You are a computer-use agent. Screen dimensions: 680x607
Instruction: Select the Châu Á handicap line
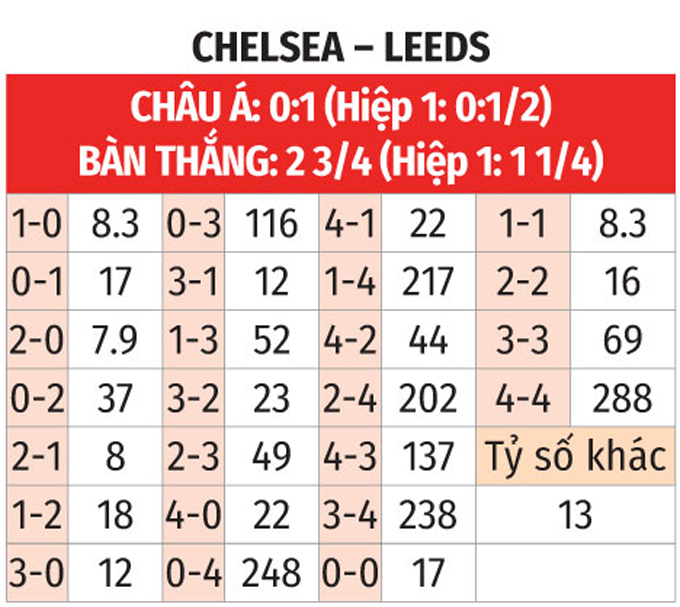[x=340, y=107]
